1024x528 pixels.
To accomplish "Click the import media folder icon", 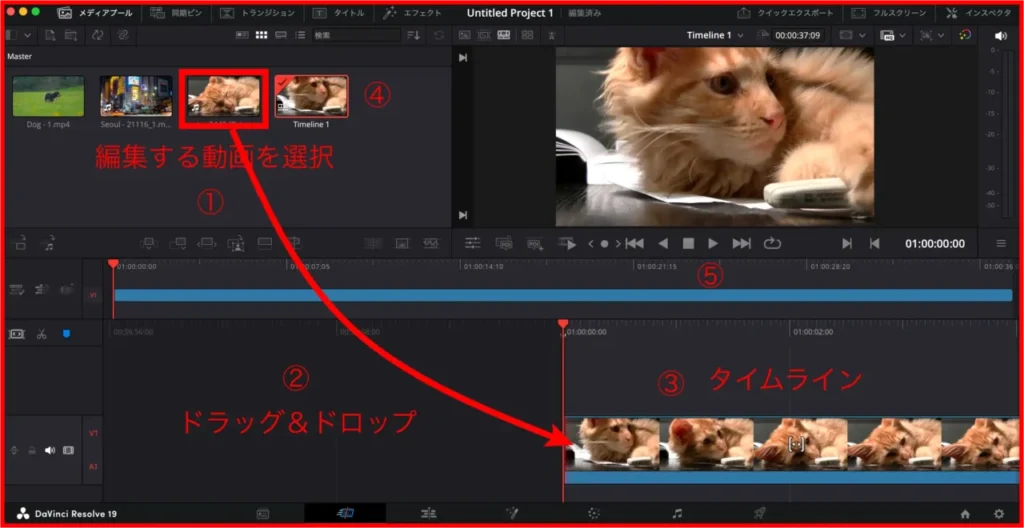I will click(71, 35).
